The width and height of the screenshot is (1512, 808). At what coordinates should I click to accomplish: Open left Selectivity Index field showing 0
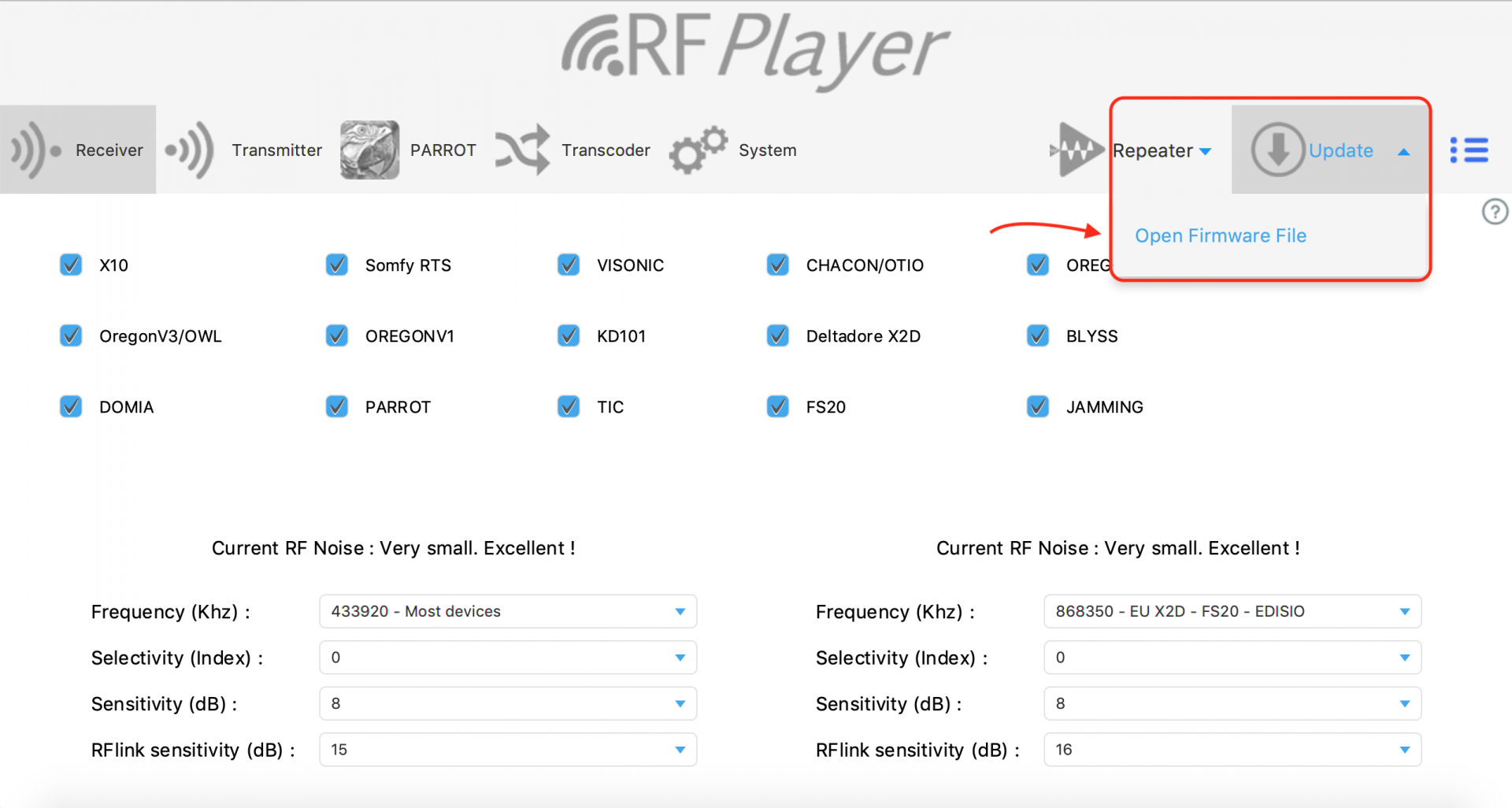[x=508, y=658]
